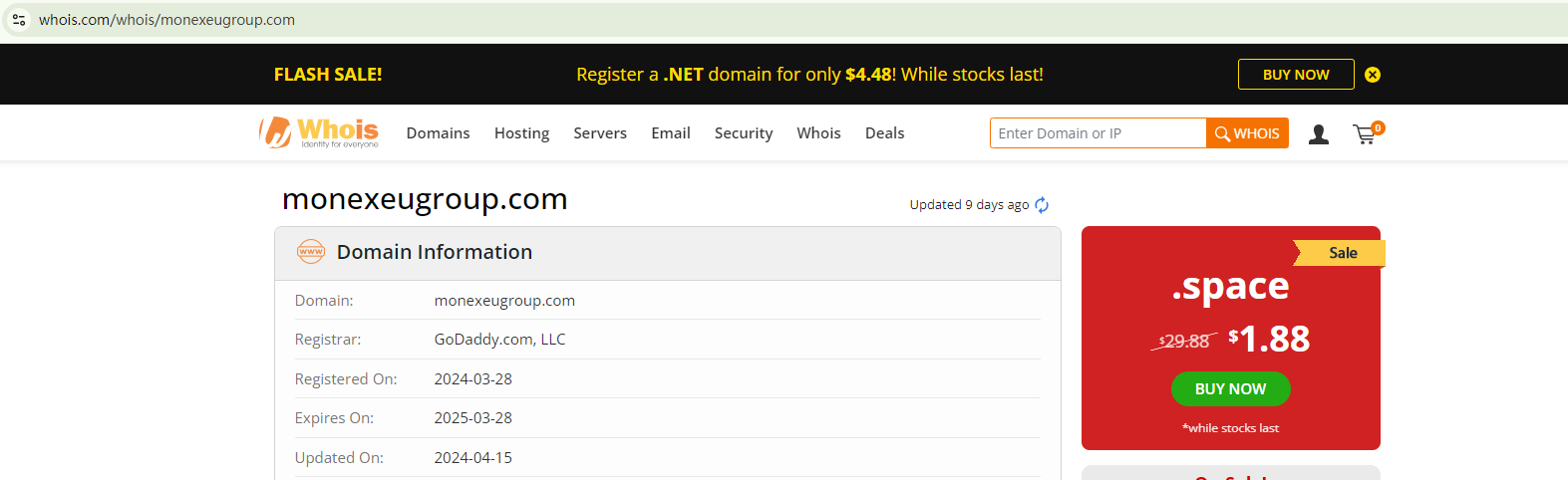Open the Security menu

tap(744, 133)
